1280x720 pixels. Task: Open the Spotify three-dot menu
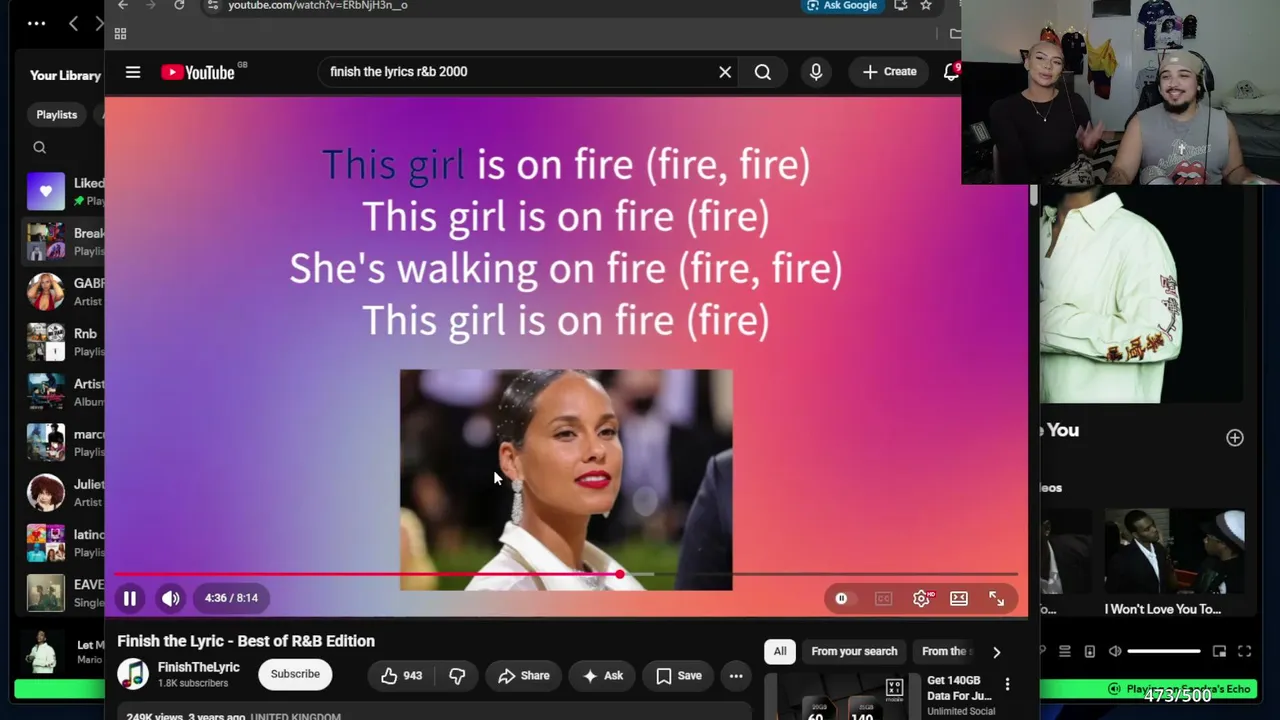37,23
